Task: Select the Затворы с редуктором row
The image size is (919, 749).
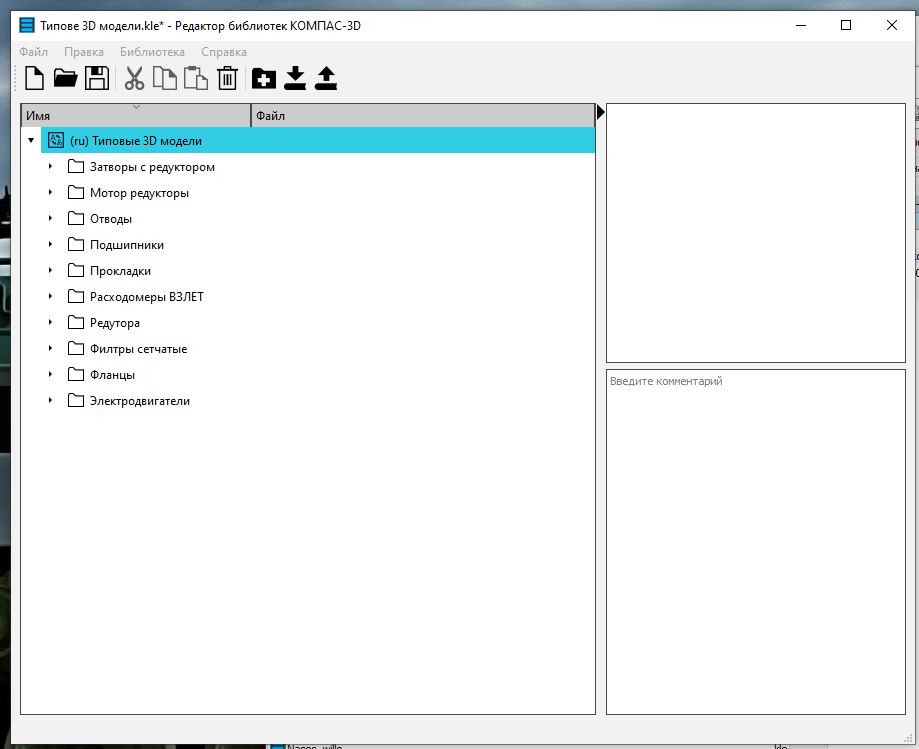Action: [x=308, y=166]
